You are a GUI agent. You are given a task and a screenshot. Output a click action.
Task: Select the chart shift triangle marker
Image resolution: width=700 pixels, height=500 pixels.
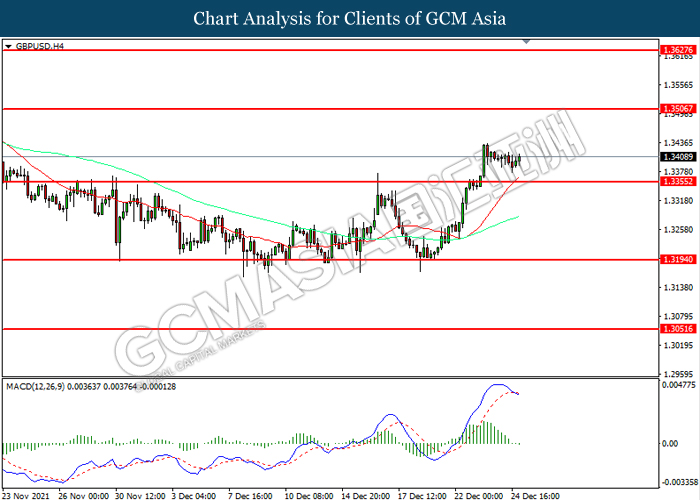(x=527, y=42)
